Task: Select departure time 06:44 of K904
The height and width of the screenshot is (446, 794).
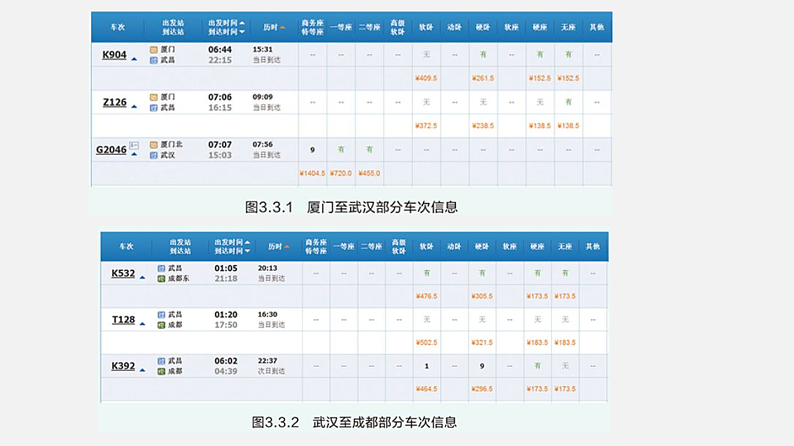Action: [220, 50]
